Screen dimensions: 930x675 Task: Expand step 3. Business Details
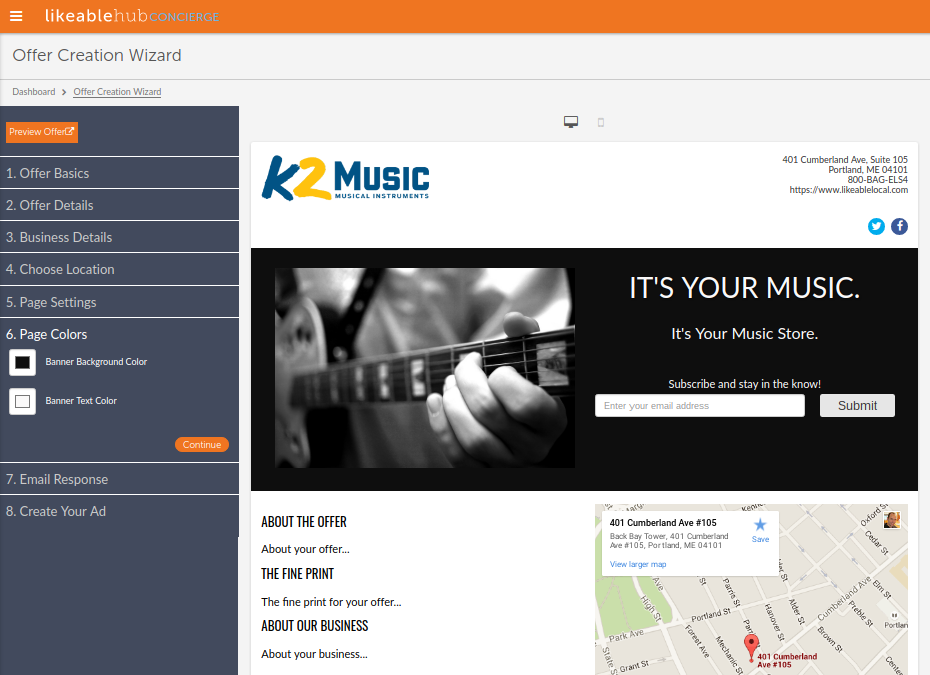(x=119, y=237)
